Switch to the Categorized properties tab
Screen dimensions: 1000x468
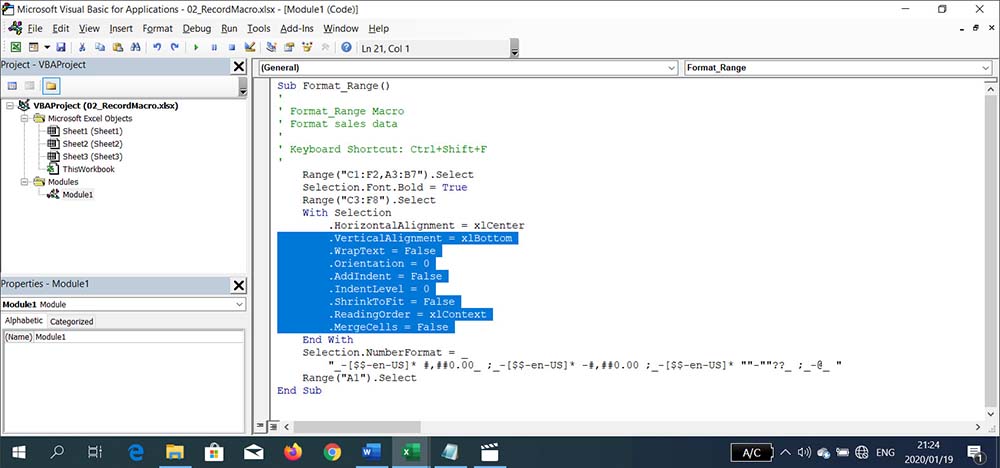pos(71,322)
